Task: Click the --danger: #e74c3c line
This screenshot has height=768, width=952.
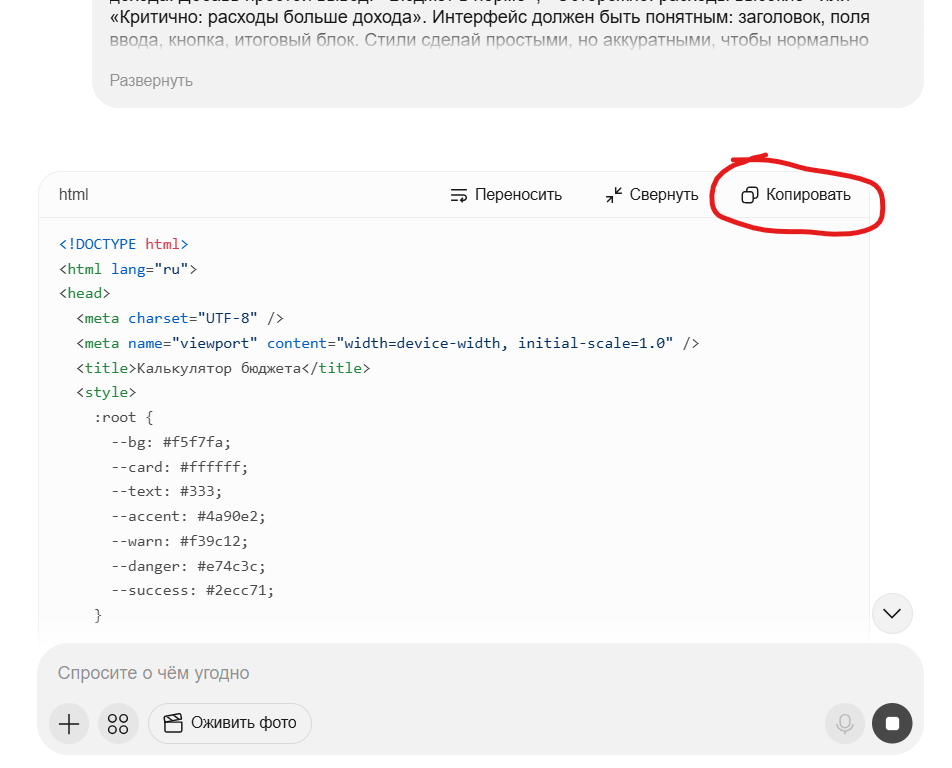Action: point(188,566)
